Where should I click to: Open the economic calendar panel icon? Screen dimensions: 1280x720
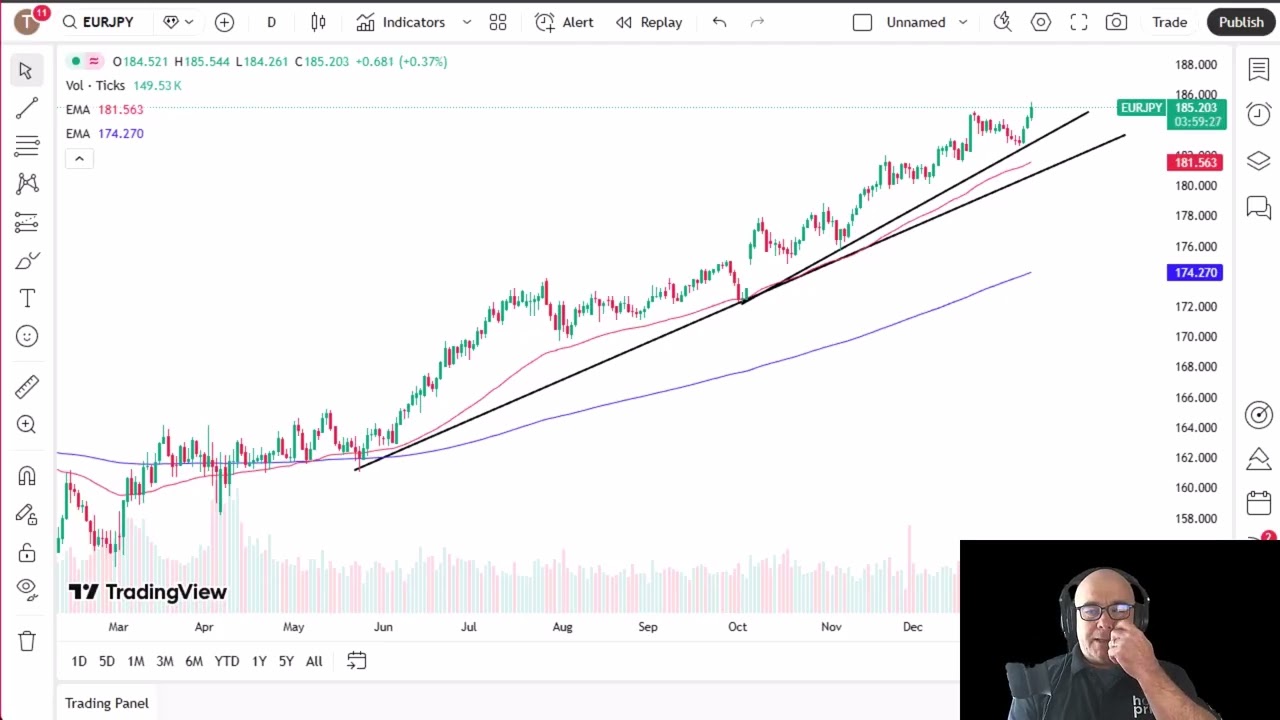(x=1259, y=503)
